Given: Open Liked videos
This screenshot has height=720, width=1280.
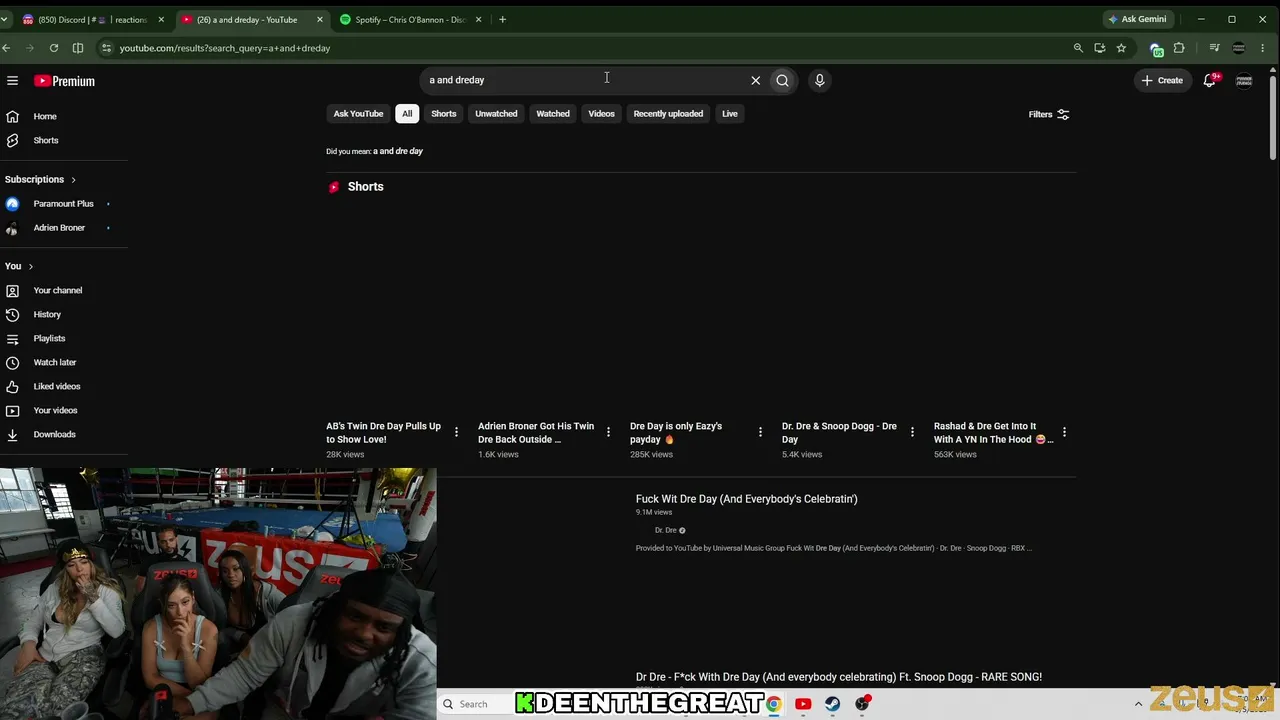Looking at the screenshot, I should pos(57,386).
